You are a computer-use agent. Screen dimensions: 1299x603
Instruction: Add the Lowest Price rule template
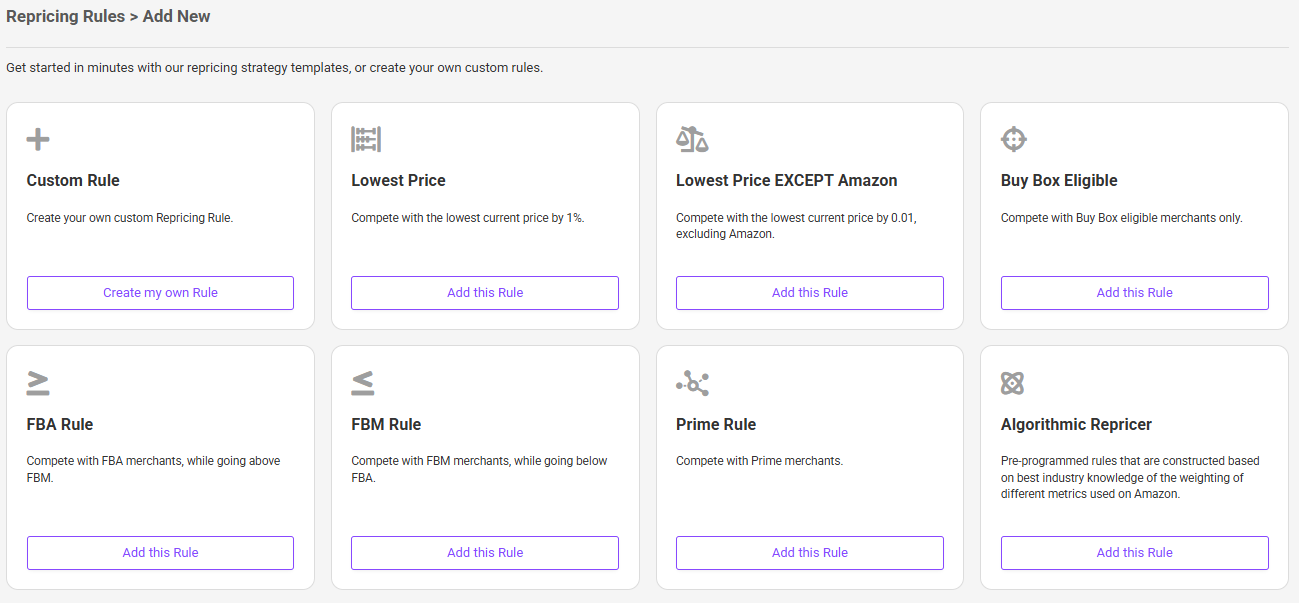coord(485,293)
